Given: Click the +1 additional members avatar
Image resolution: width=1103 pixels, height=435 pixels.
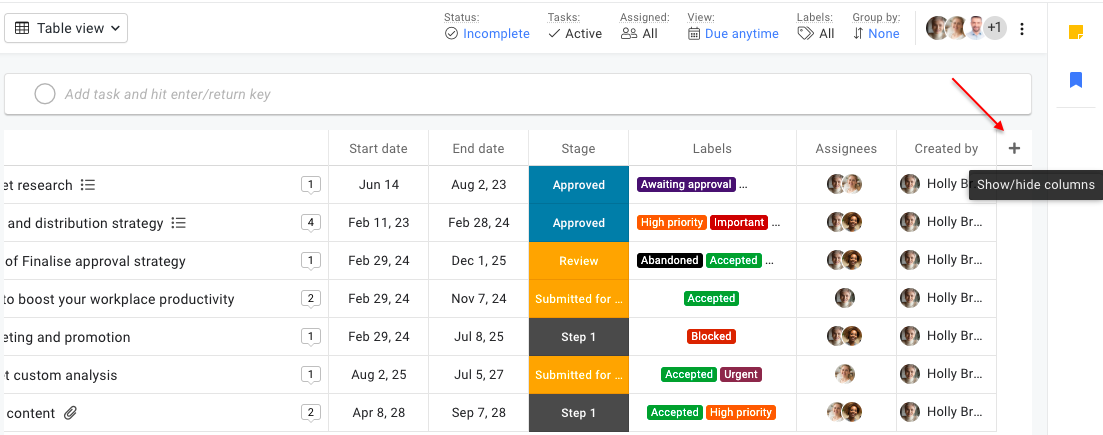Looking at the screenshot, I should (993, 29).
